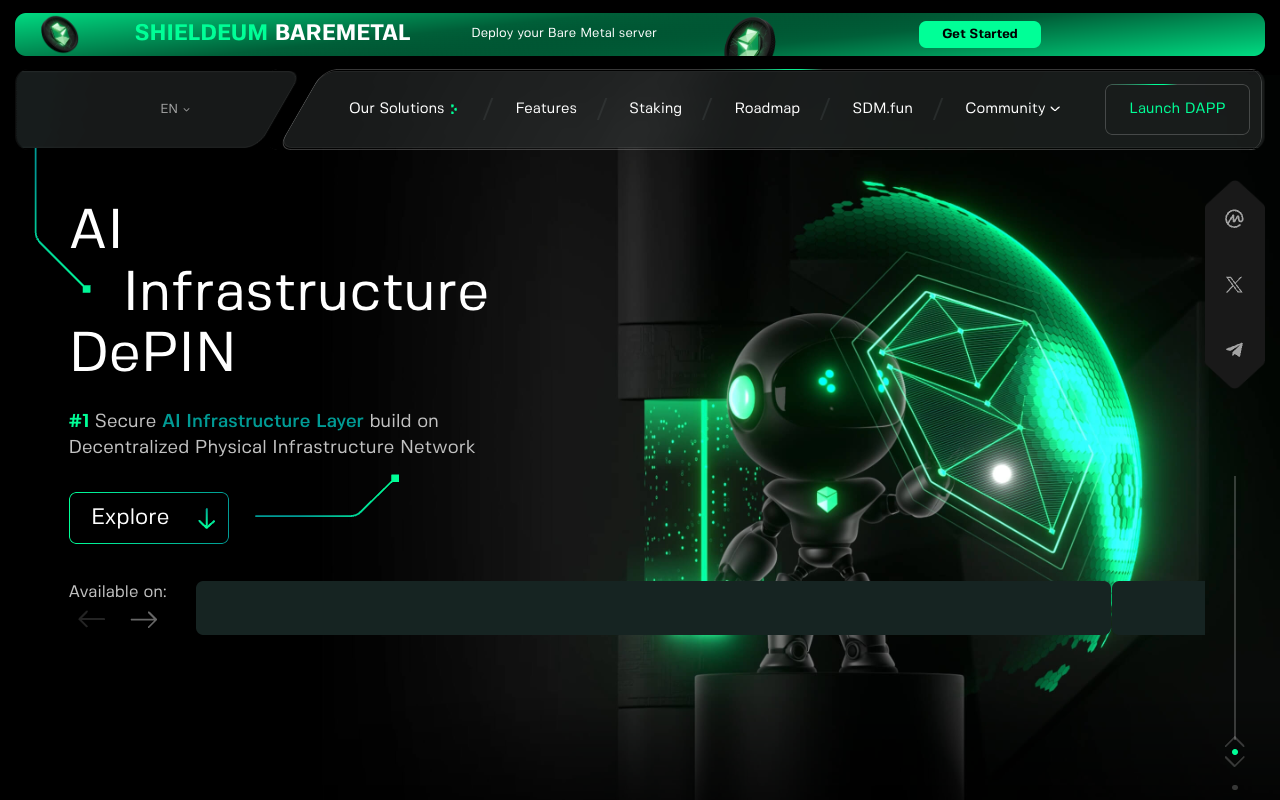Click the grey scroll indicator dot at bottom
This screenshot has width=1280, height=800.
(1235, 787)
